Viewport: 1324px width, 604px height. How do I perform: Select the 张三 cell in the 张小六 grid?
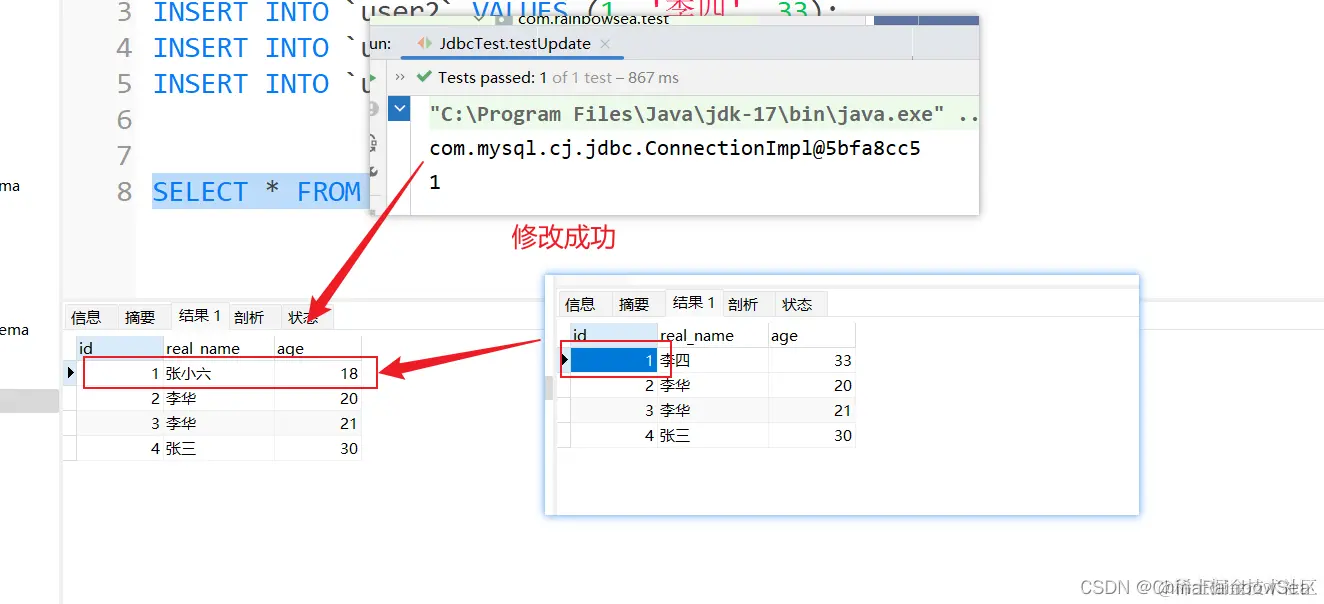[219, 448]
